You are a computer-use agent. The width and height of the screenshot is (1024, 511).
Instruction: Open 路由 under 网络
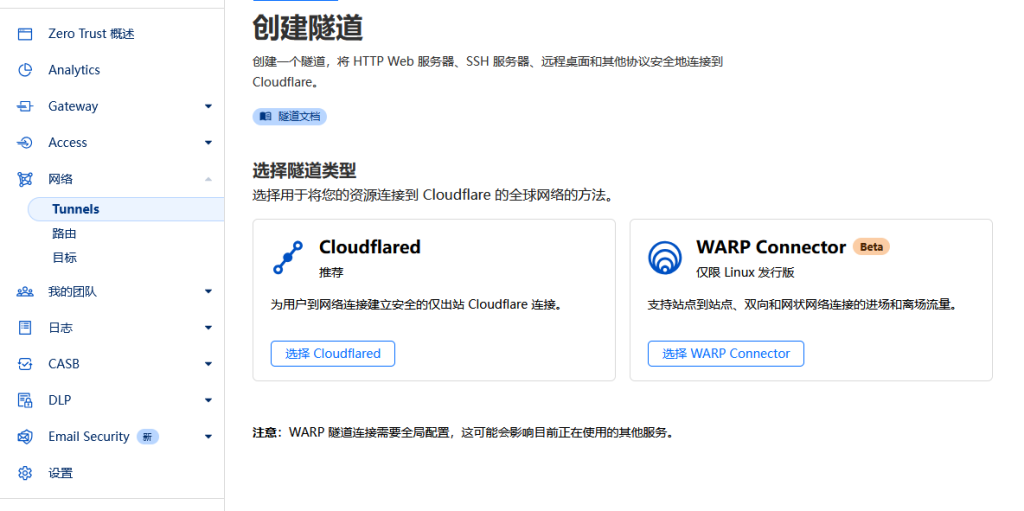point(65,233)
